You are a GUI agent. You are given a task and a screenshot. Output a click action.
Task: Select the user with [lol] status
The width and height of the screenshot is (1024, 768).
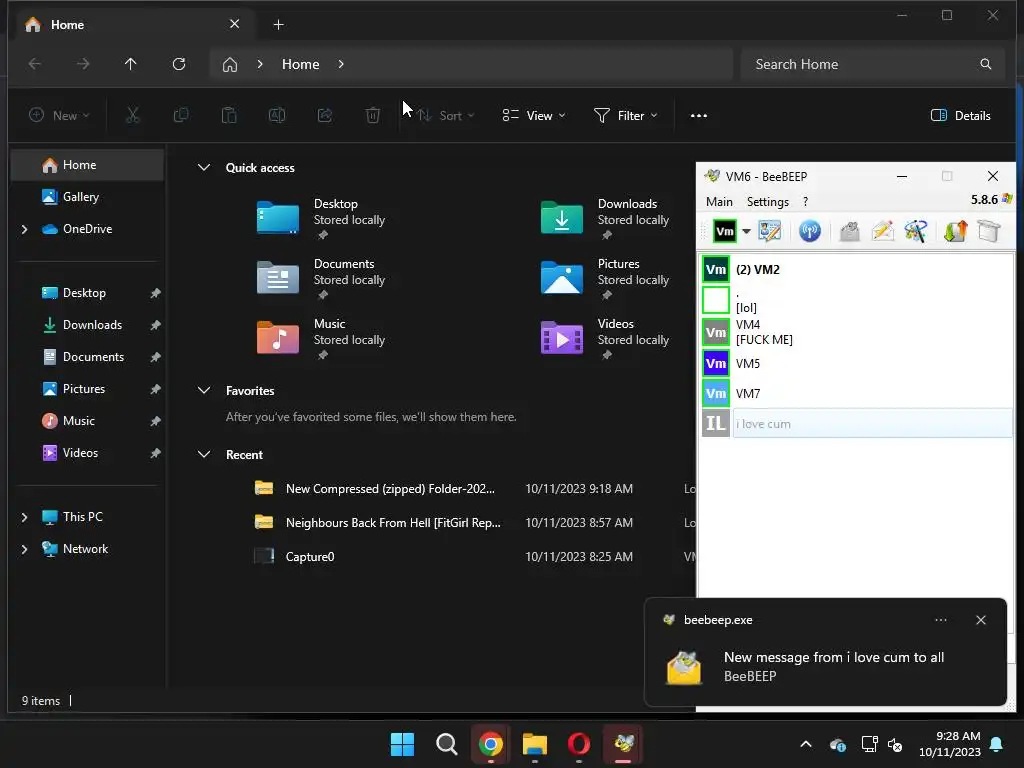(857, 300)
